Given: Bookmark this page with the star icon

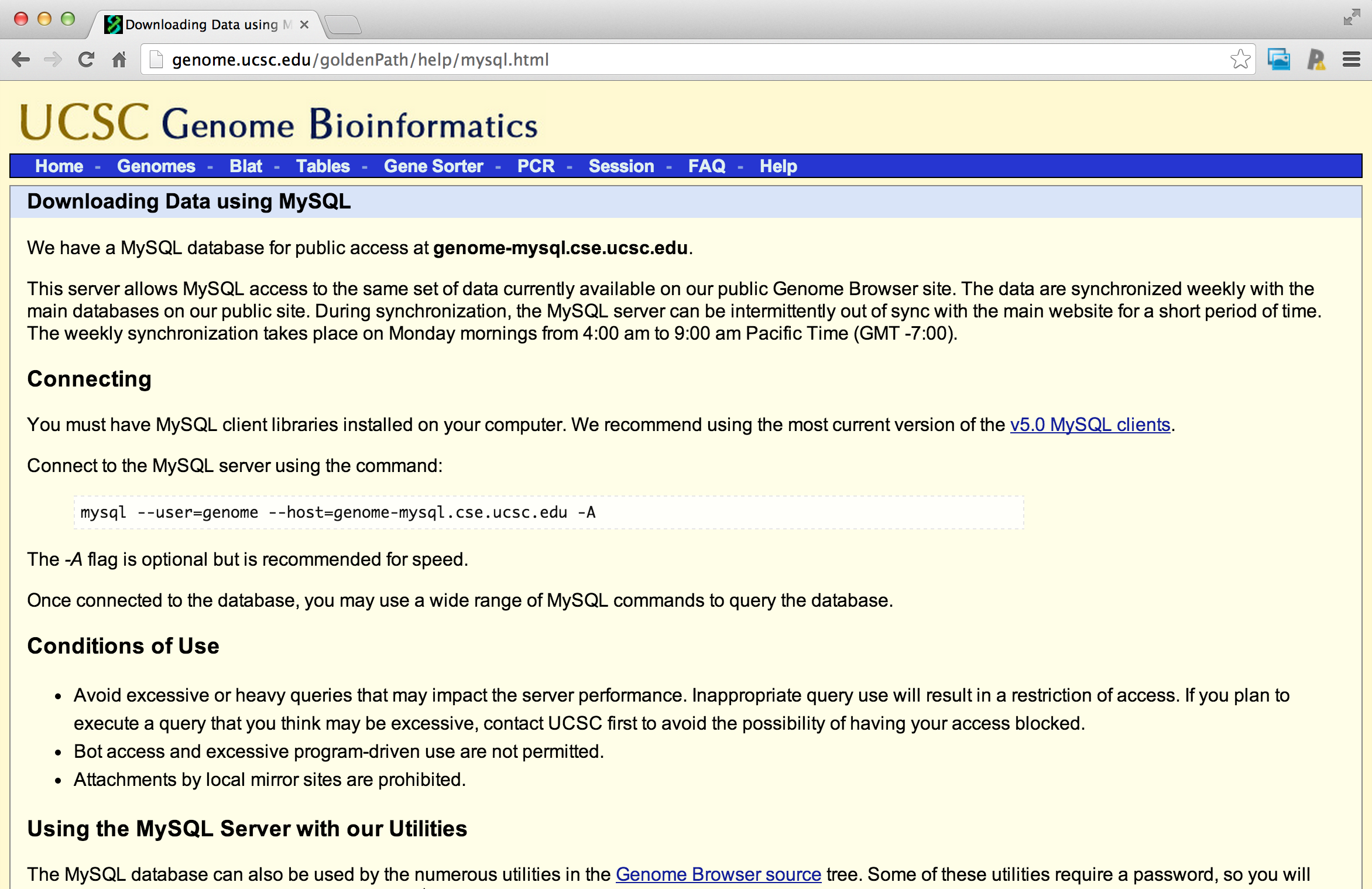Looking at the screenshot, I should 1240,59.
